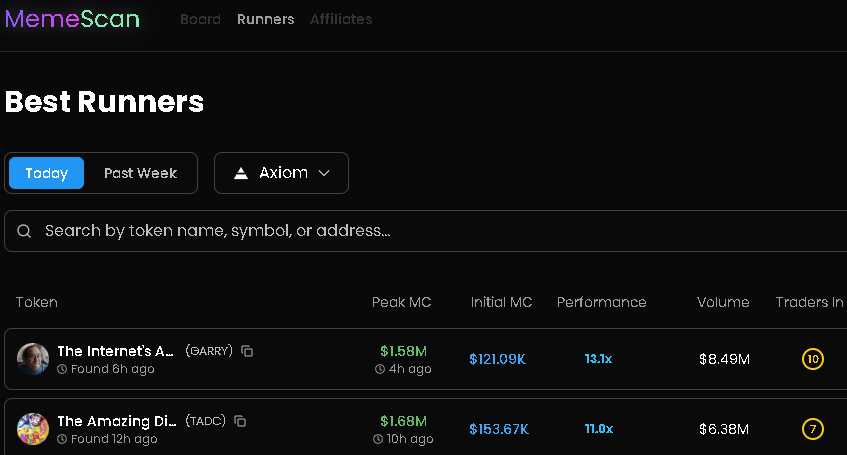Copy the GARRY token address icon
This screenshot has height=455, width=847.
click(x=247, y=351)
